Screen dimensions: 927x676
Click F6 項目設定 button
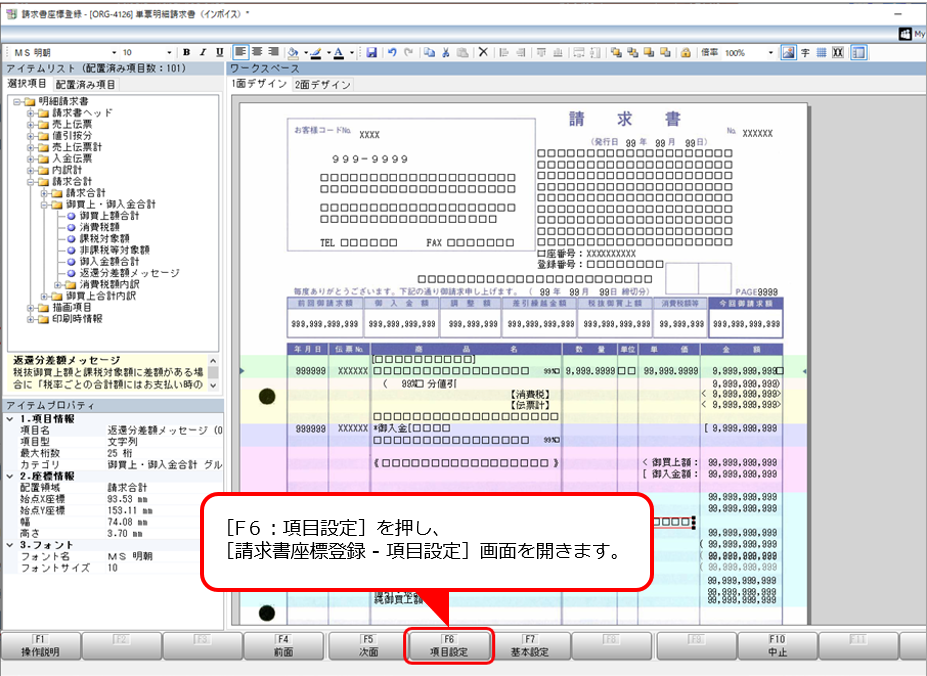(x=449, y=646)
